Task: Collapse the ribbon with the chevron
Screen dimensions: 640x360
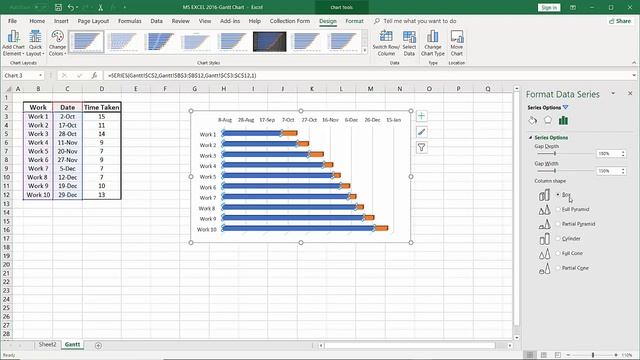Action: point(634,63)
